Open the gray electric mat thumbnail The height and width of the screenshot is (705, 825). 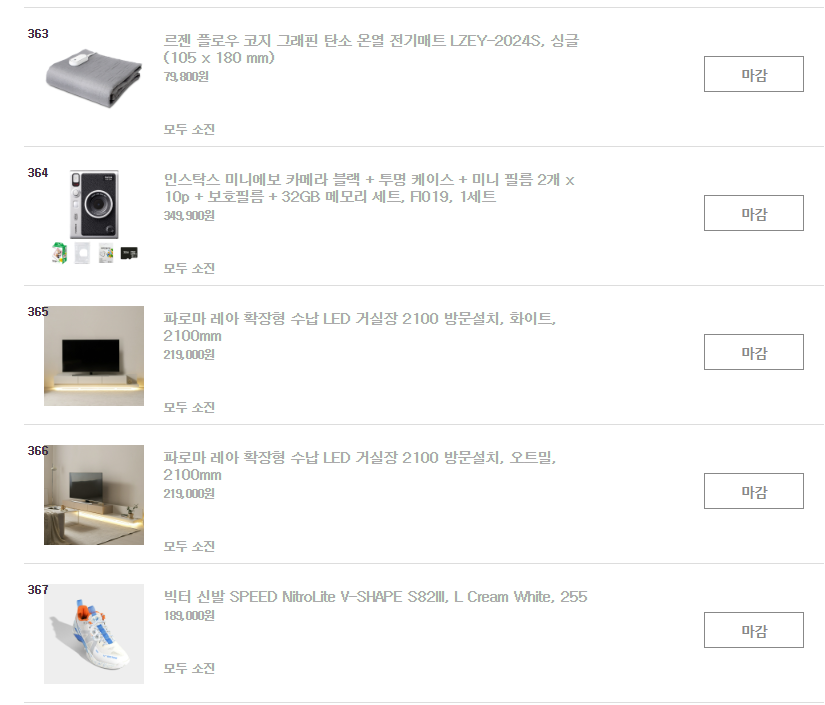coord(94,78)
